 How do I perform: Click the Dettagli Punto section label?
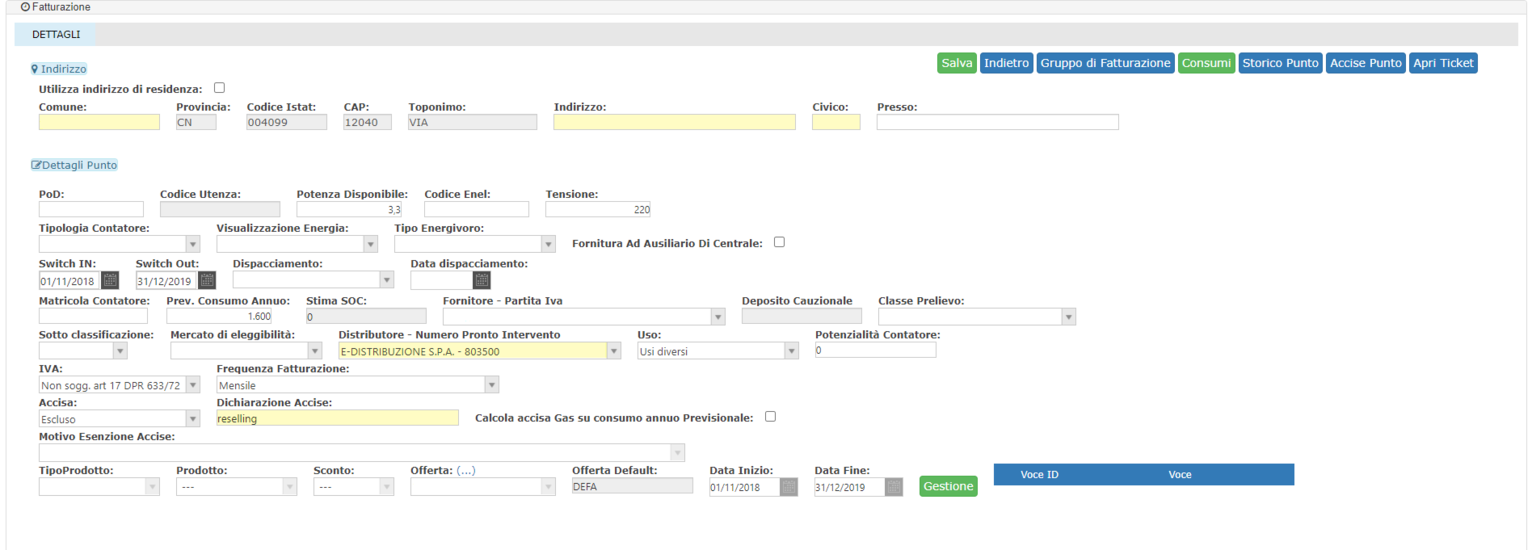tap(74, 165)
